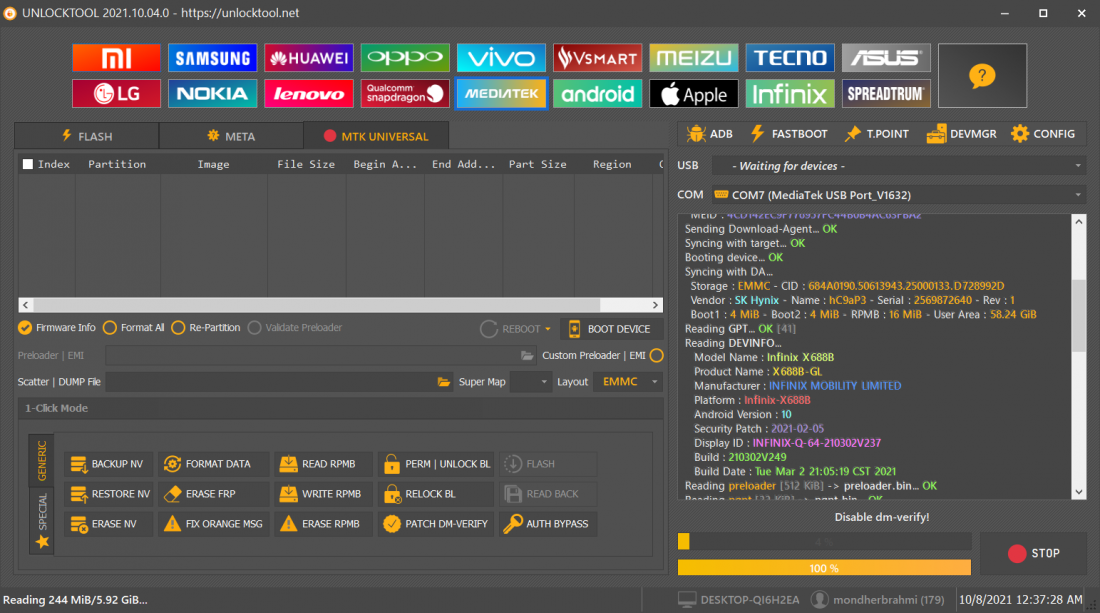Open the SPECIAL side tab

pos(42,520)
